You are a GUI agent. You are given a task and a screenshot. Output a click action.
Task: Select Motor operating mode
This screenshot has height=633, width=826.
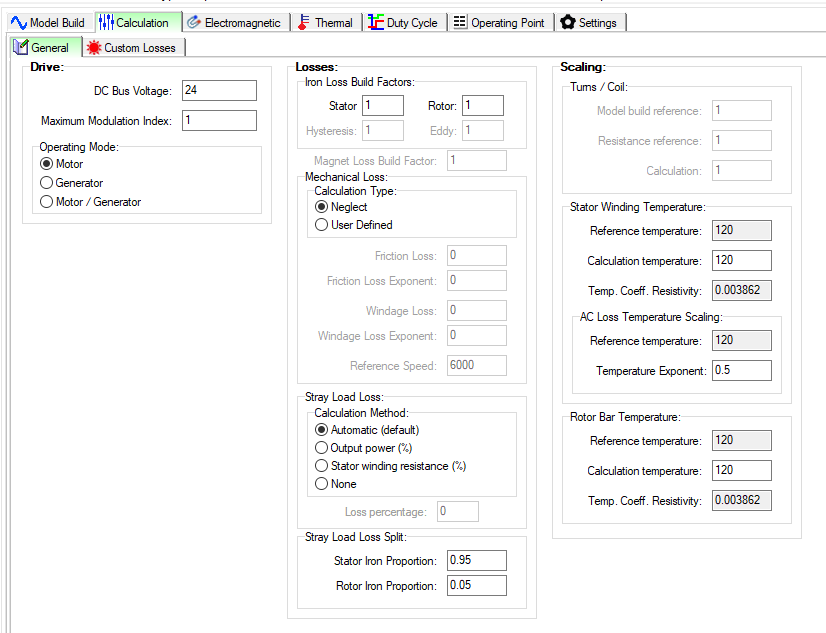pos(62,164)
